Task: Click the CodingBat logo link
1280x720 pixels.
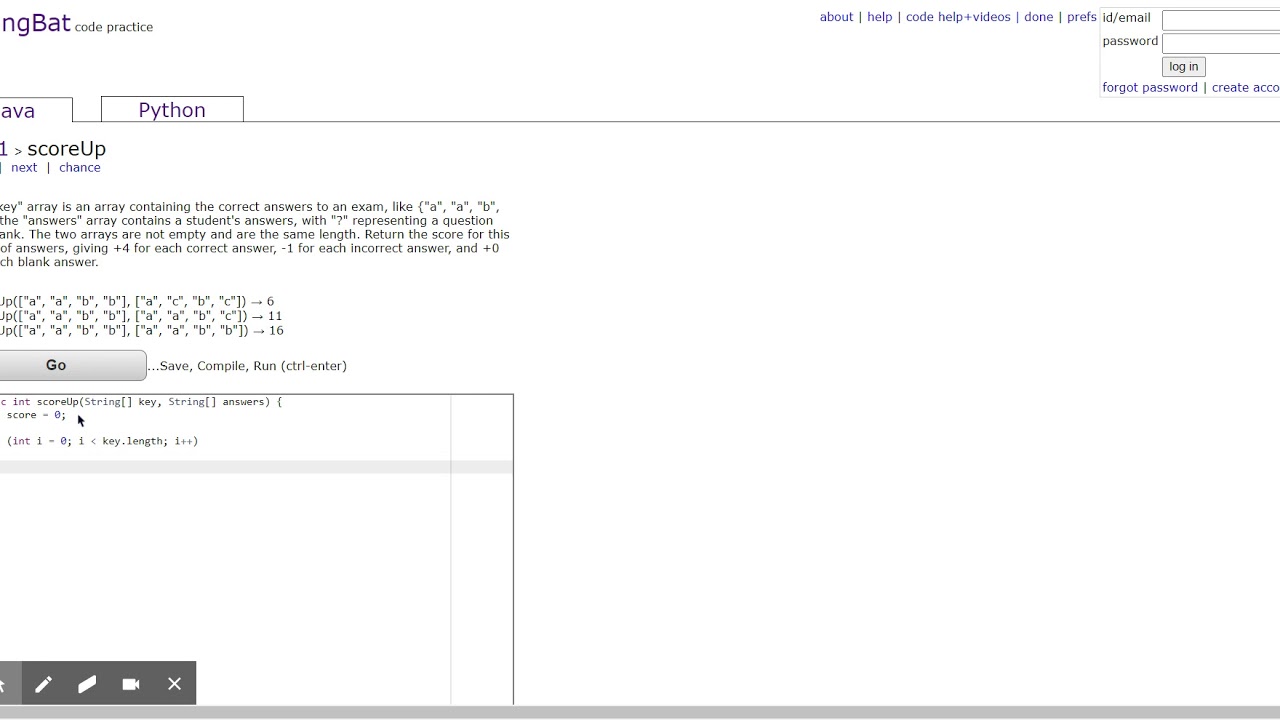Action: [35, 23]
